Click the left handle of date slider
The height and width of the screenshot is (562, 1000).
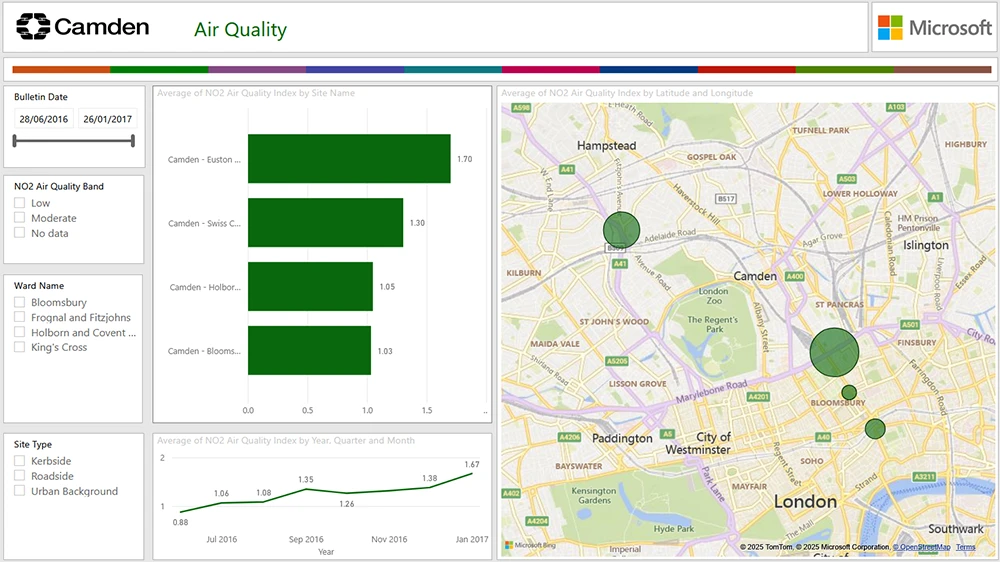point(15,140)
